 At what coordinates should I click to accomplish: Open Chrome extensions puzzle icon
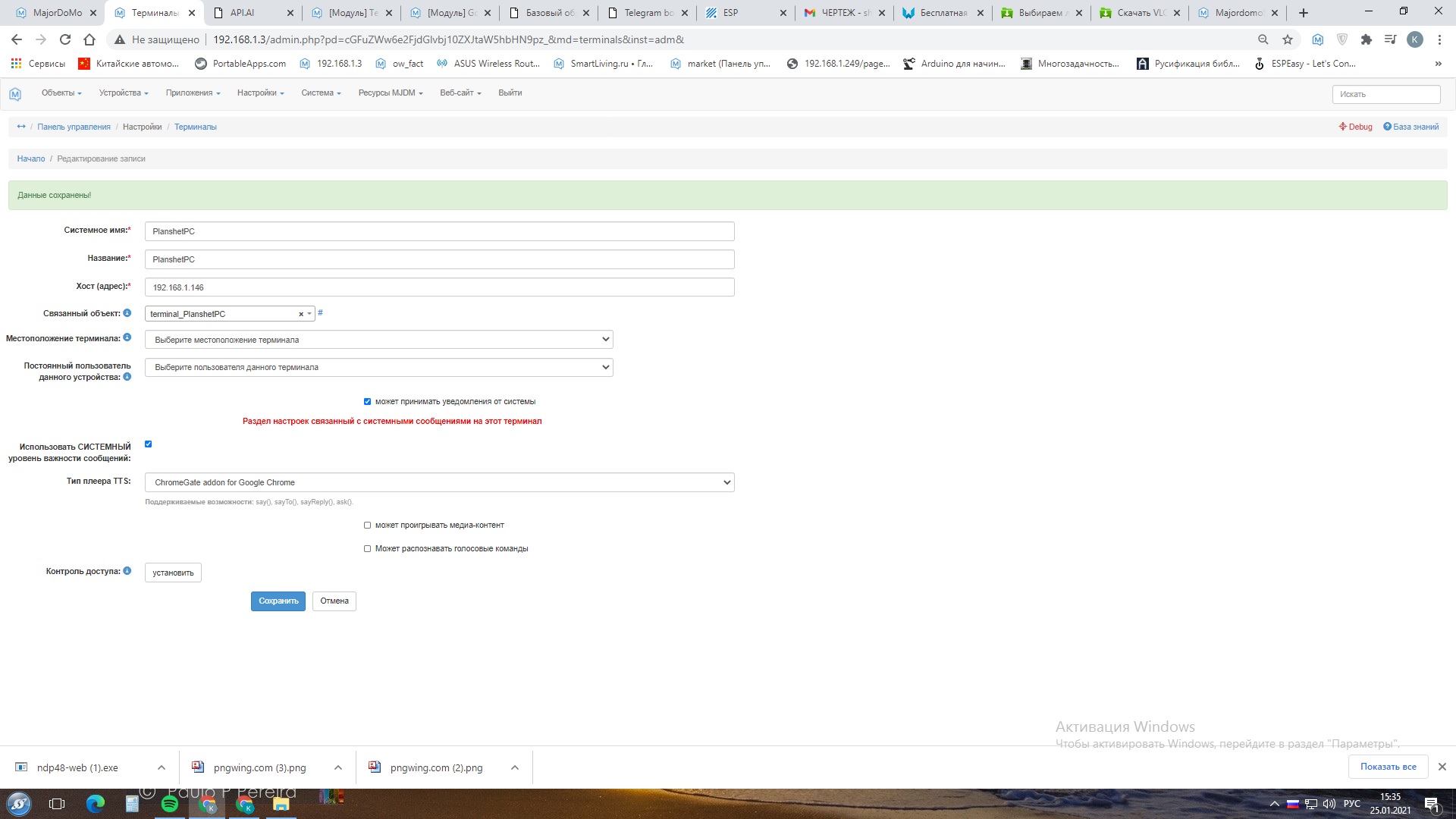point(1367,39)
